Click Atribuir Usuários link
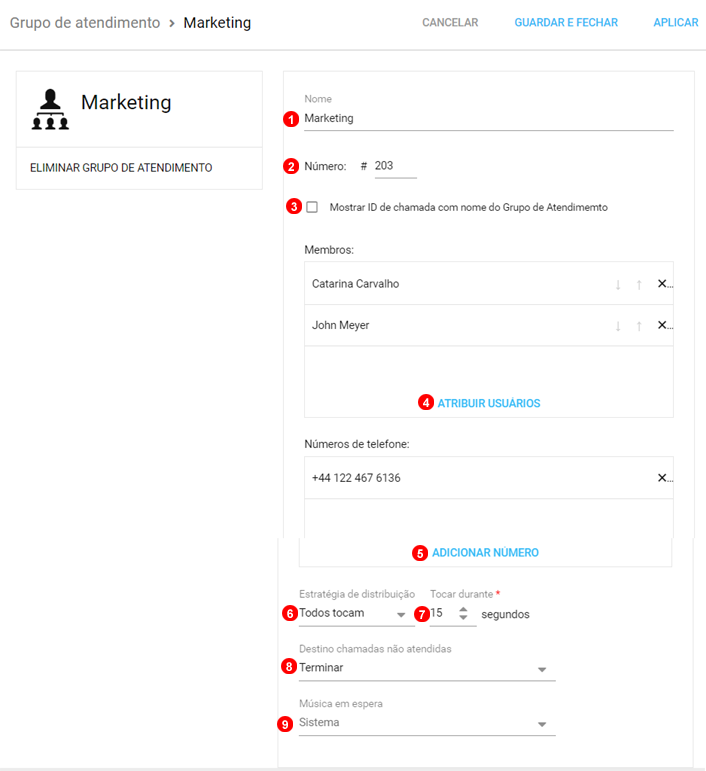The width and height of the screenshot is (706, 771). coord(488,403)
